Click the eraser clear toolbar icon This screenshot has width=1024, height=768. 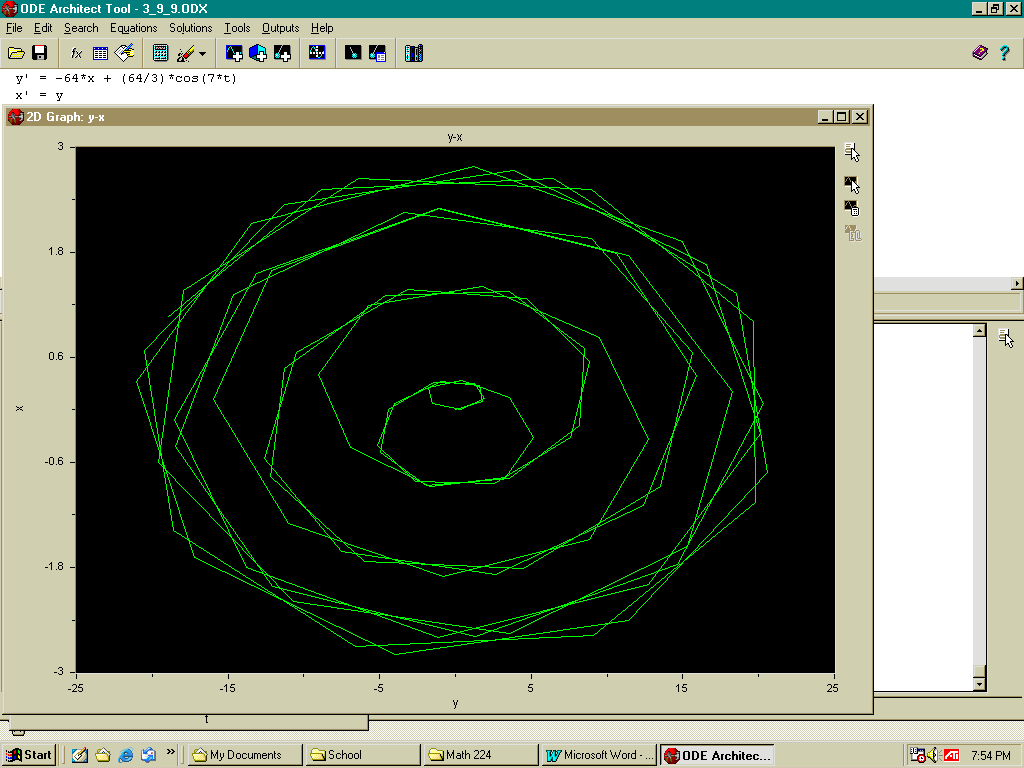tap(185, 53)
